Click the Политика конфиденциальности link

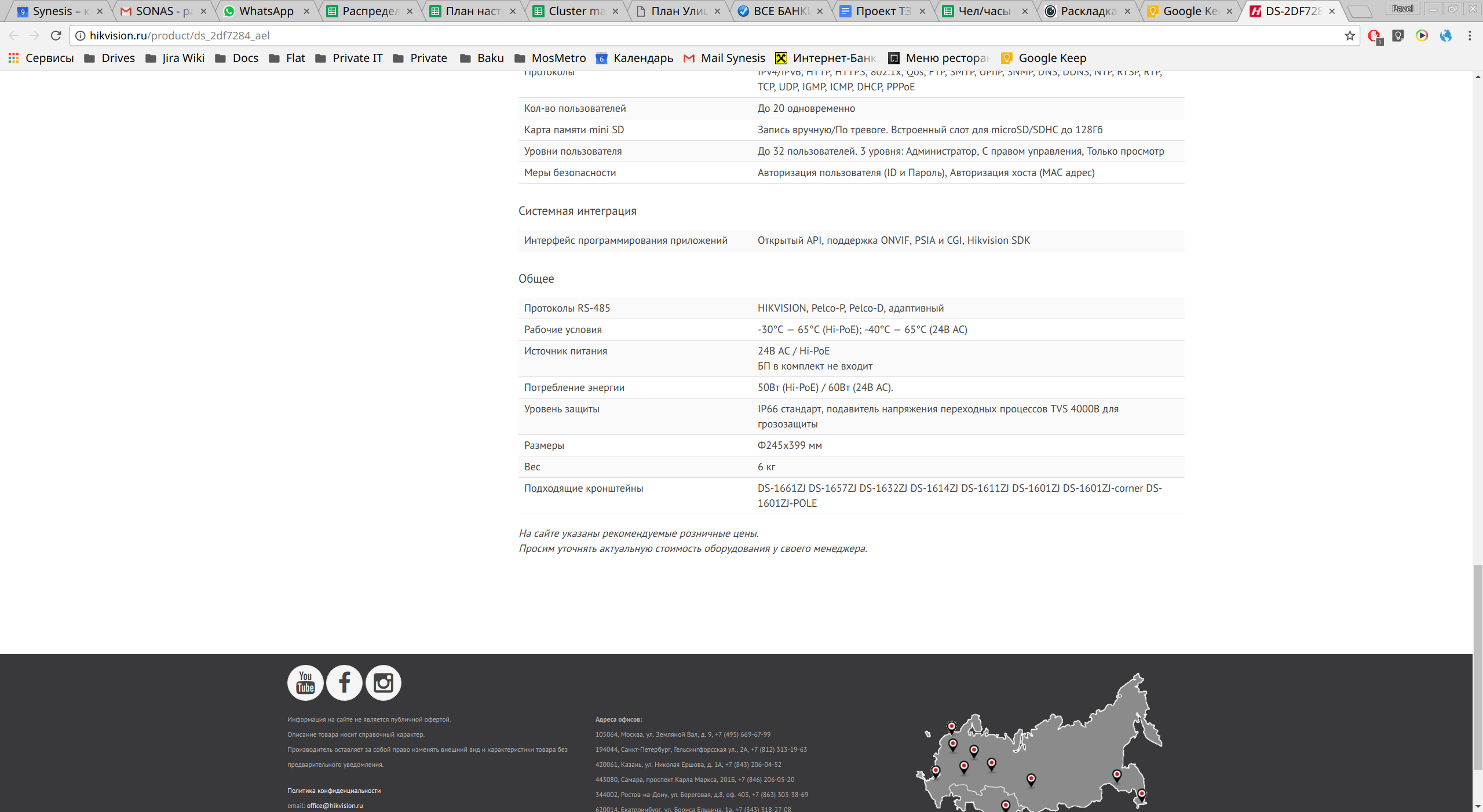coord(334,791)
